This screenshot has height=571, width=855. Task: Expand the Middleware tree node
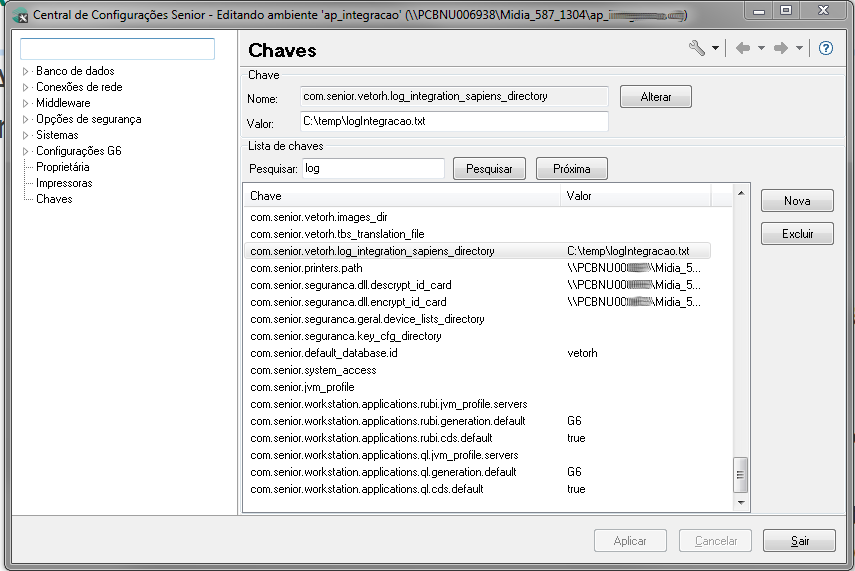point(25,103)
